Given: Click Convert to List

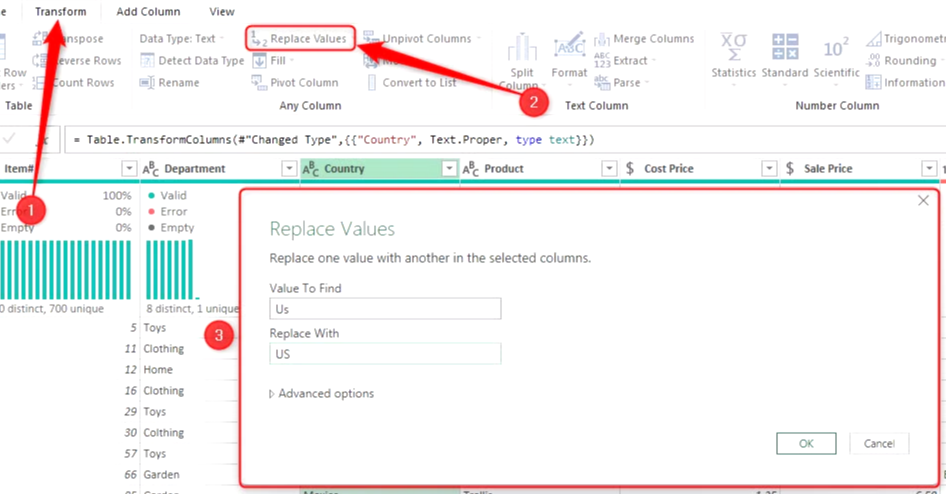Looking at the screenshot, I should (x=412, y=83).
